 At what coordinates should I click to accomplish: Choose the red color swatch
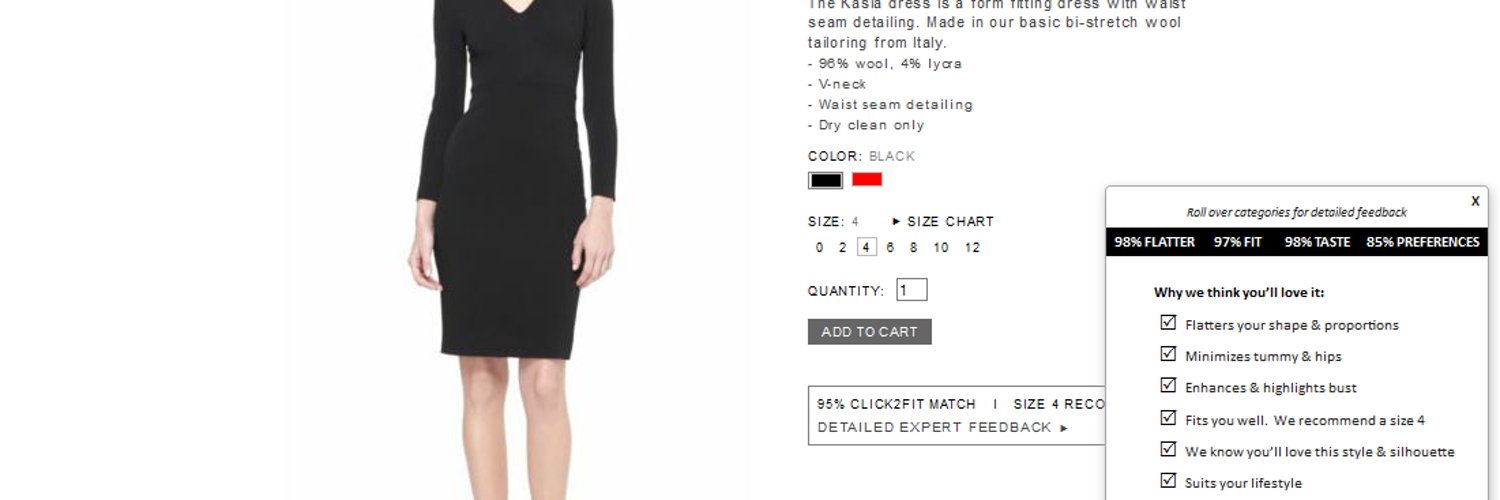(x=867, y=180)
